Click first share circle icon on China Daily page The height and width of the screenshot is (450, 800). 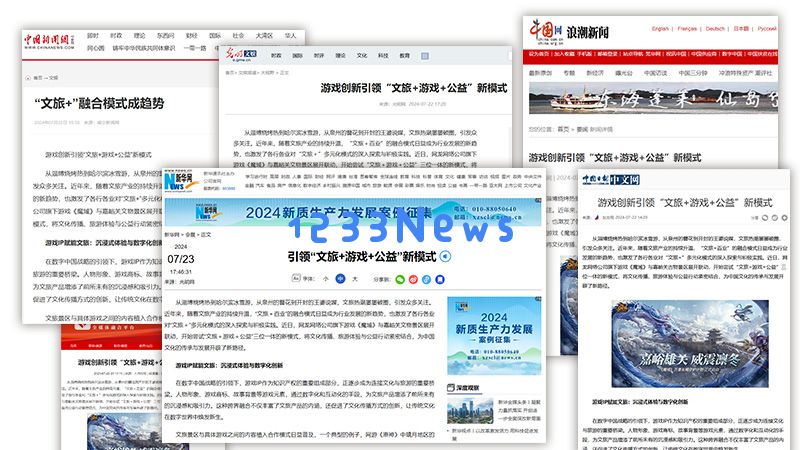pos(765,218)
